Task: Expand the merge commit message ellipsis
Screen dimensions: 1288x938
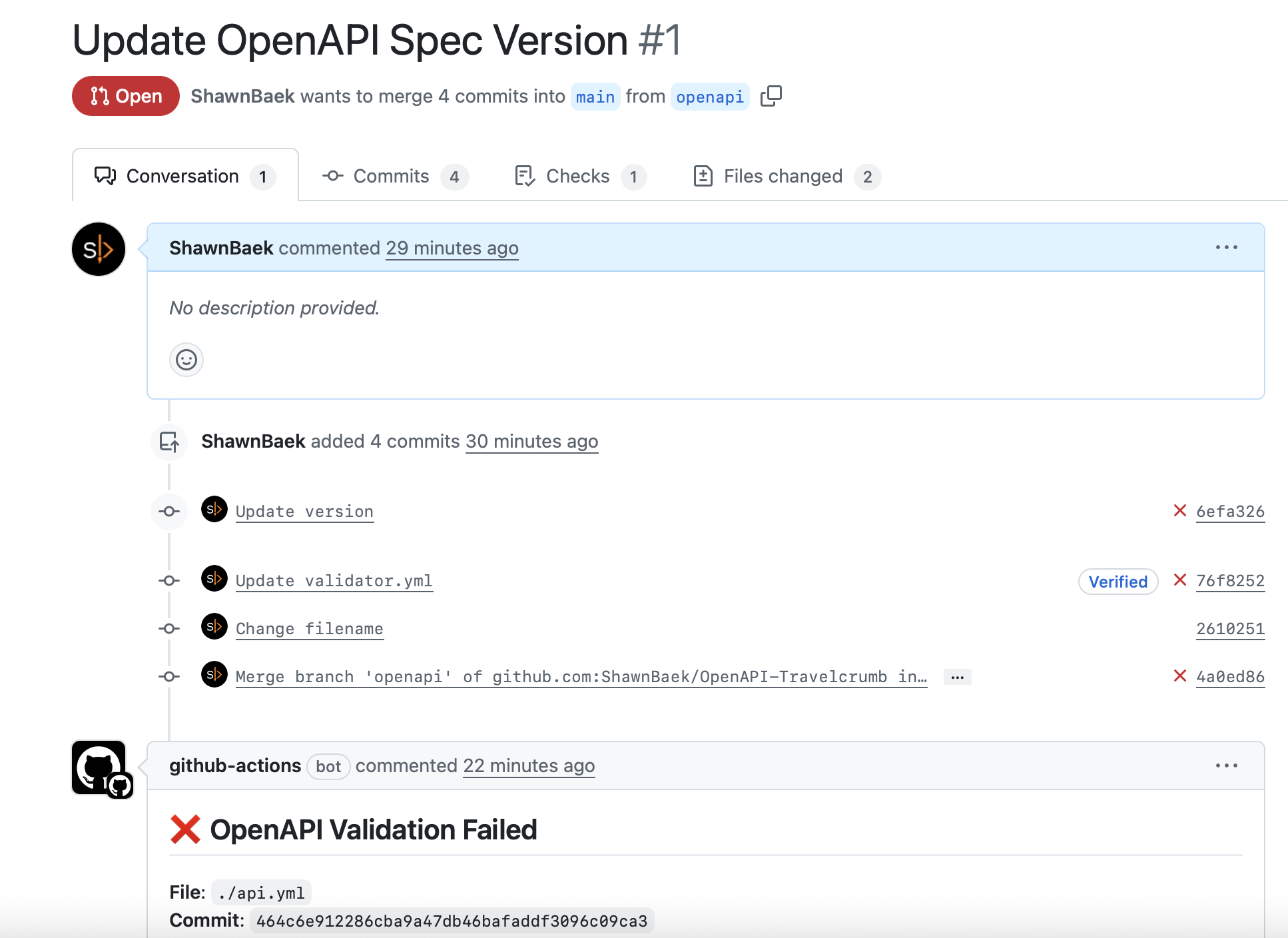Action: coord(957,677)
